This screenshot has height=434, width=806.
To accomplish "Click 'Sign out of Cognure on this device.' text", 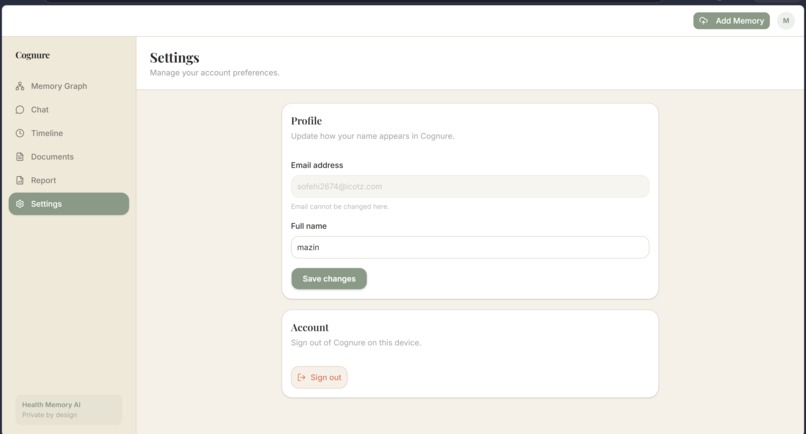I will (356, 343).
